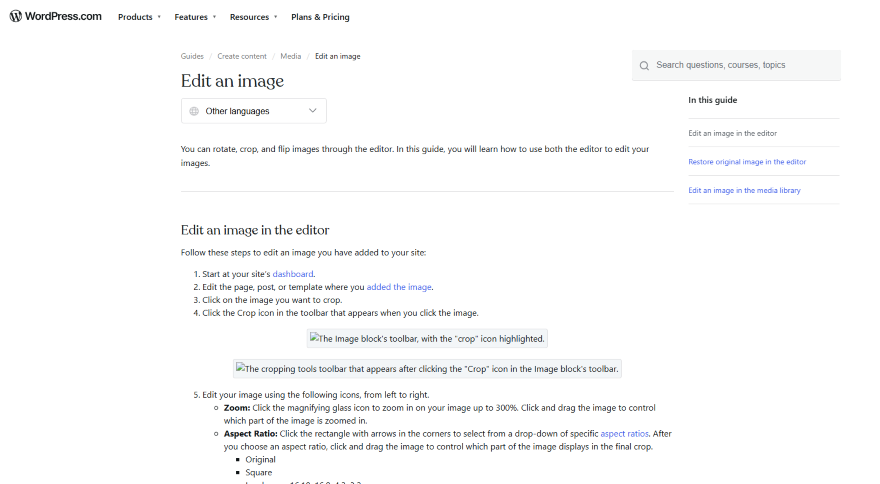
Task: Open the added the image link
Action: (399, 287)
